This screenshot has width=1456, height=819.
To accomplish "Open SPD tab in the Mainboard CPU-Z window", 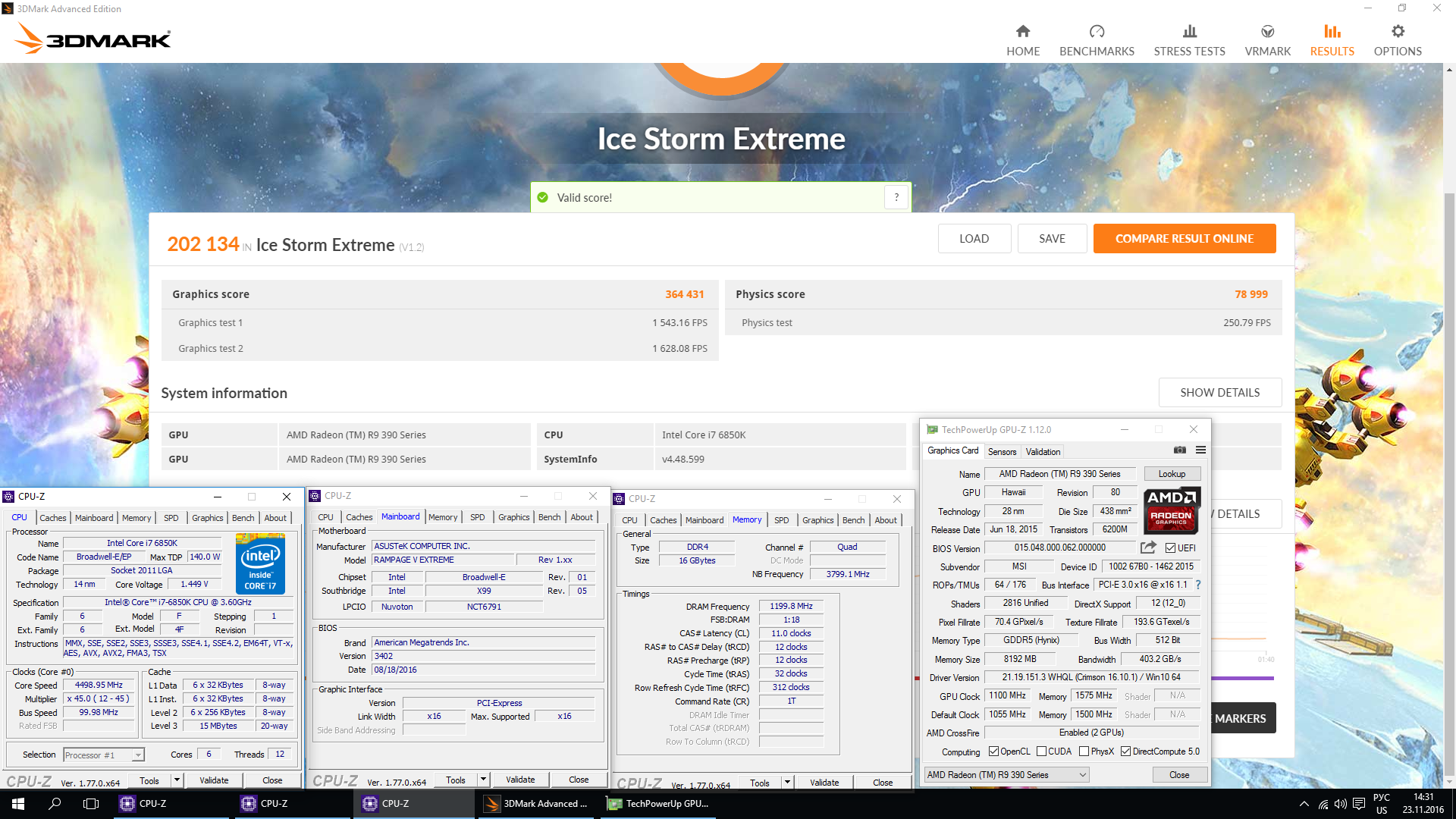I will (478, 517).
